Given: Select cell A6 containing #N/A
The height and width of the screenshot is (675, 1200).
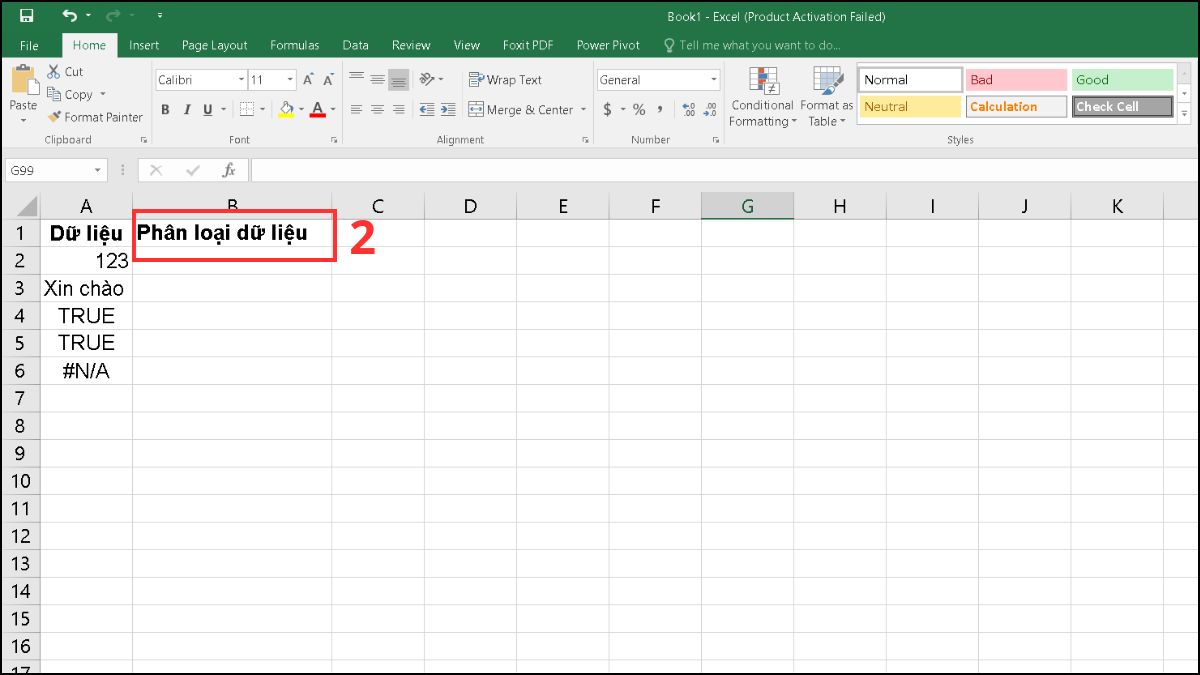Looking at the screenshot, I should 85,370.
